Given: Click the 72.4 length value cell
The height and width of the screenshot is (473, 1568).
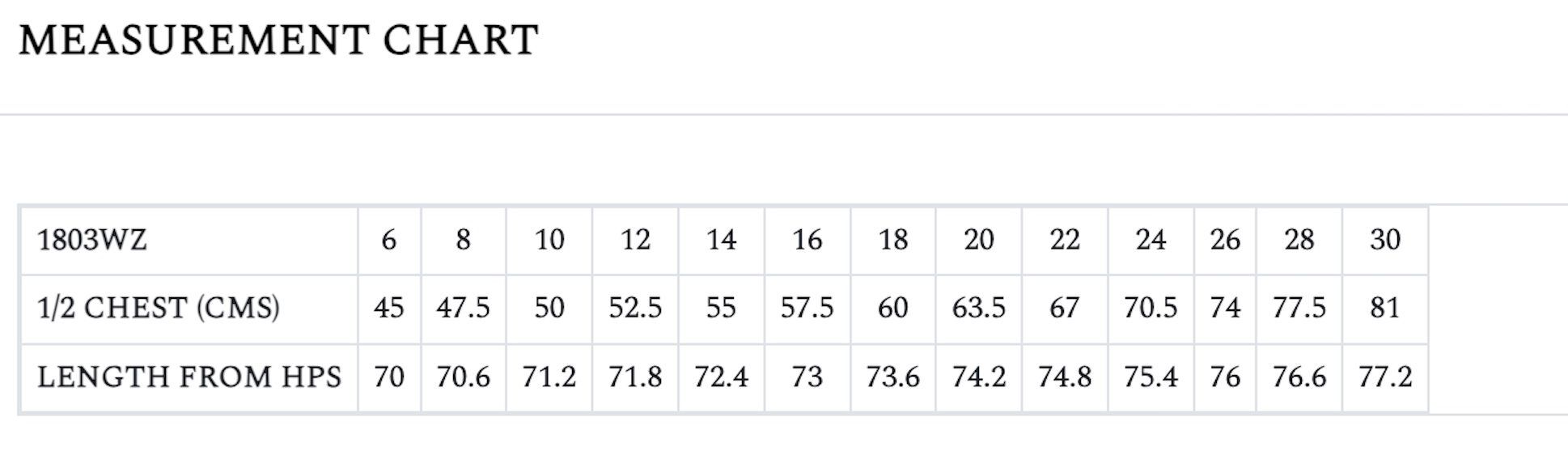Looking at the screenshot, I should tap(721, 377).
